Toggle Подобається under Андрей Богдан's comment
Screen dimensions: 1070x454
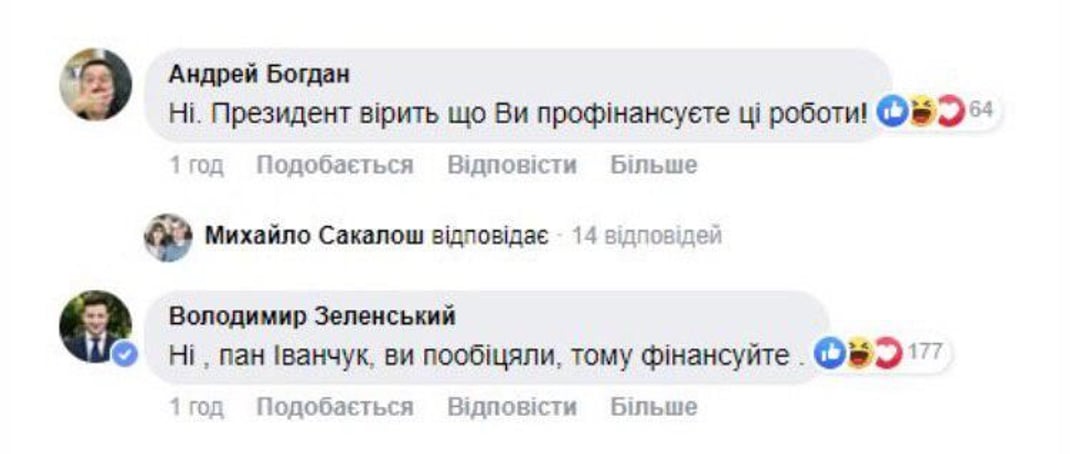(x=334, y=165)
